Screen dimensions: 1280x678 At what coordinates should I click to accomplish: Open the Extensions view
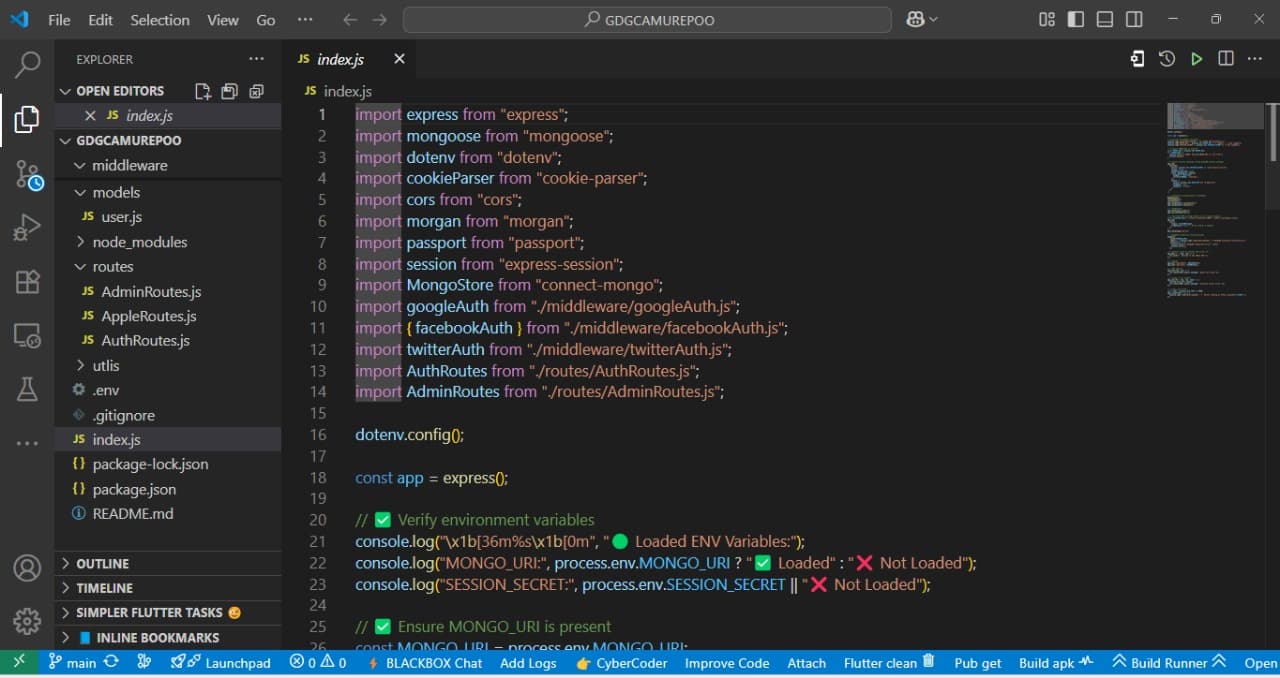click(26, 281)
